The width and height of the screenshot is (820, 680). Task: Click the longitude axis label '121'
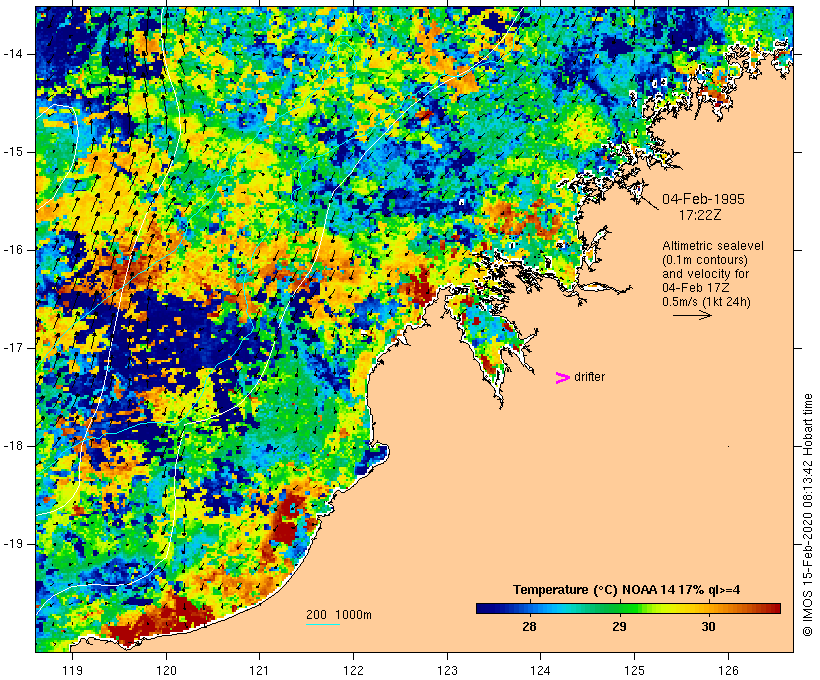(x=259, y=671)
